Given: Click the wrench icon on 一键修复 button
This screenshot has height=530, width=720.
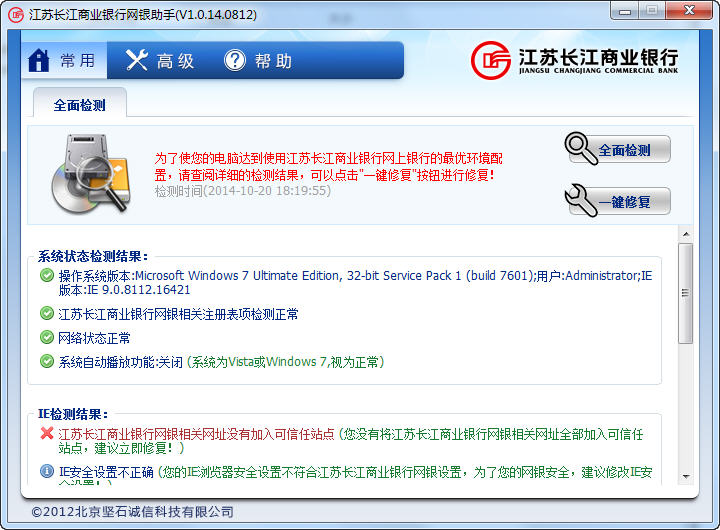Looking at the screenshot, I should 581,200.
